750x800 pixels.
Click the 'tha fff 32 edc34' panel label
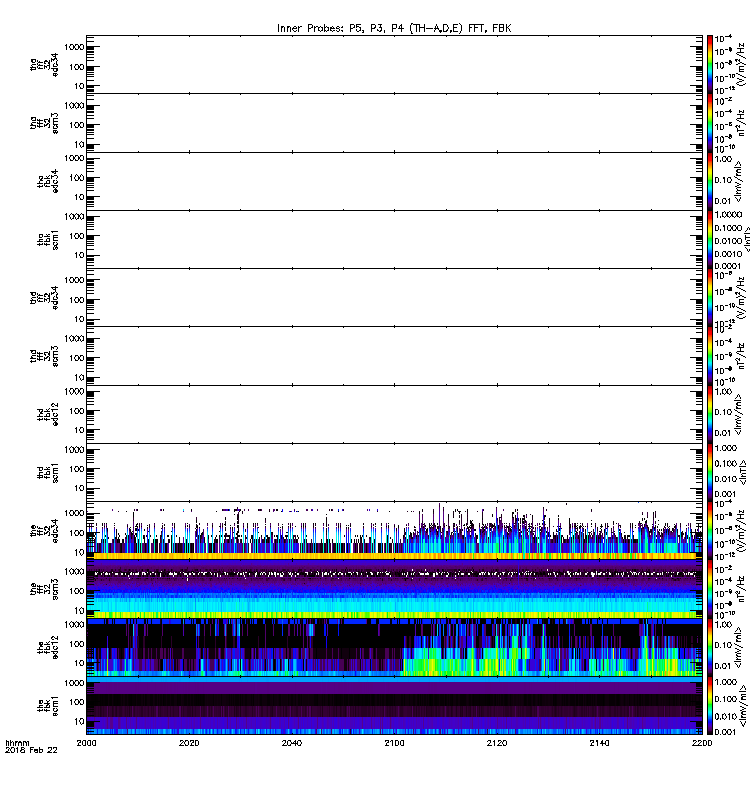[x=44, y=64]
